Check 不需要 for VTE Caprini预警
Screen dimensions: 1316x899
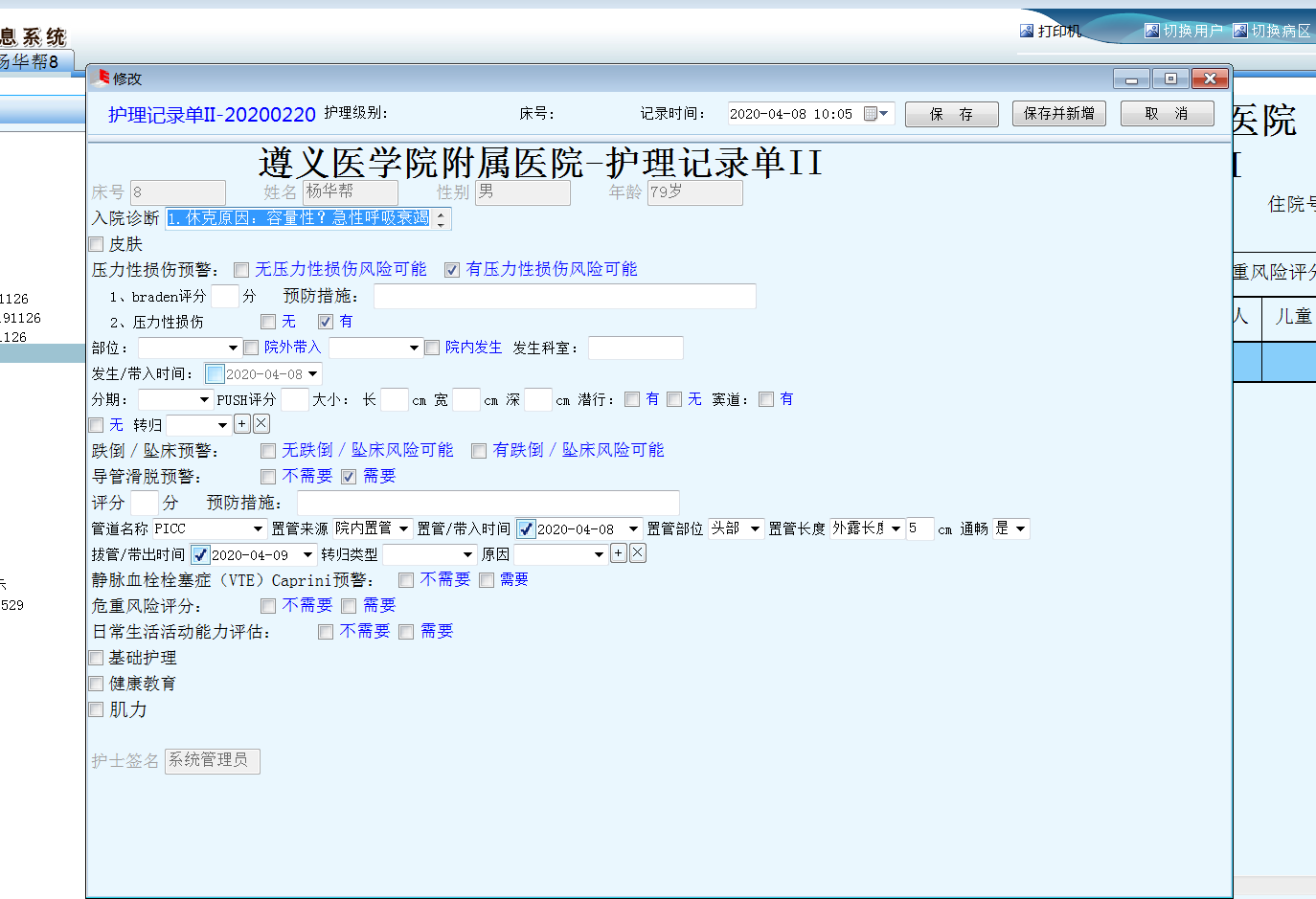tap(406, 580)
